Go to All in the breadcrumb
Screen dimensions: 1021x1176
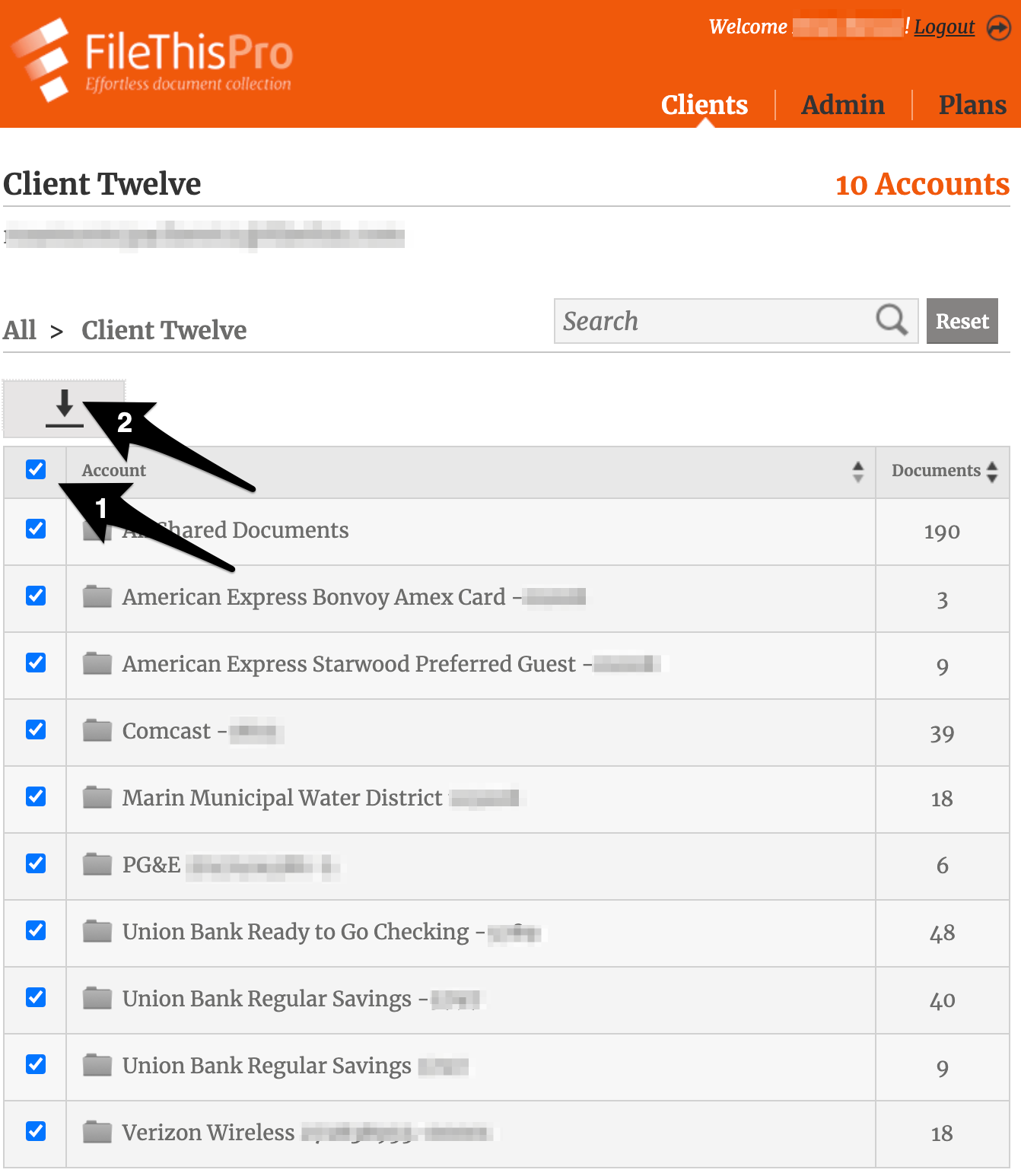point(20,330)
